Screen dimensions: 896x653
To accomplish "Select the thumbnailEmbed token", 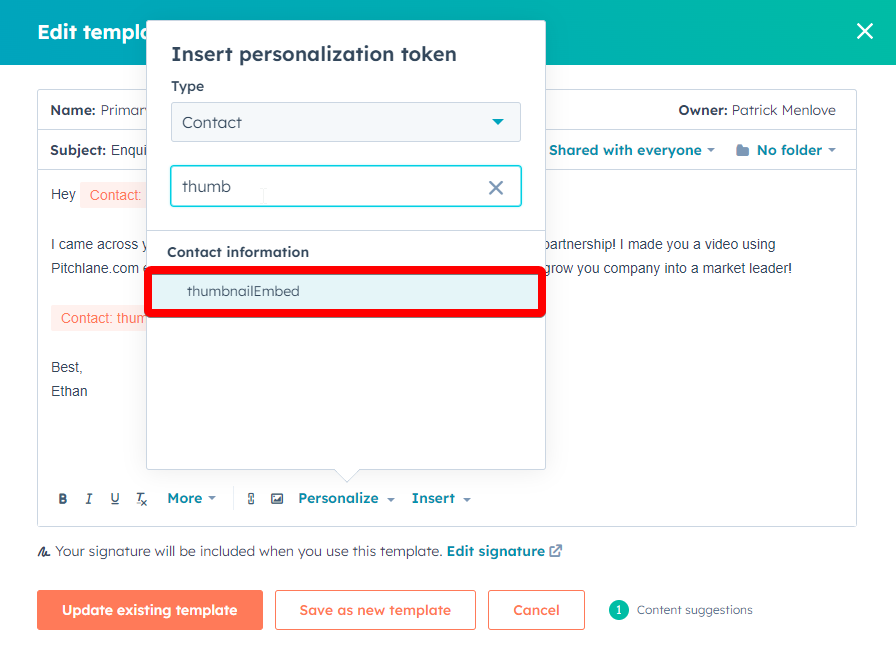I will (345, 291).
